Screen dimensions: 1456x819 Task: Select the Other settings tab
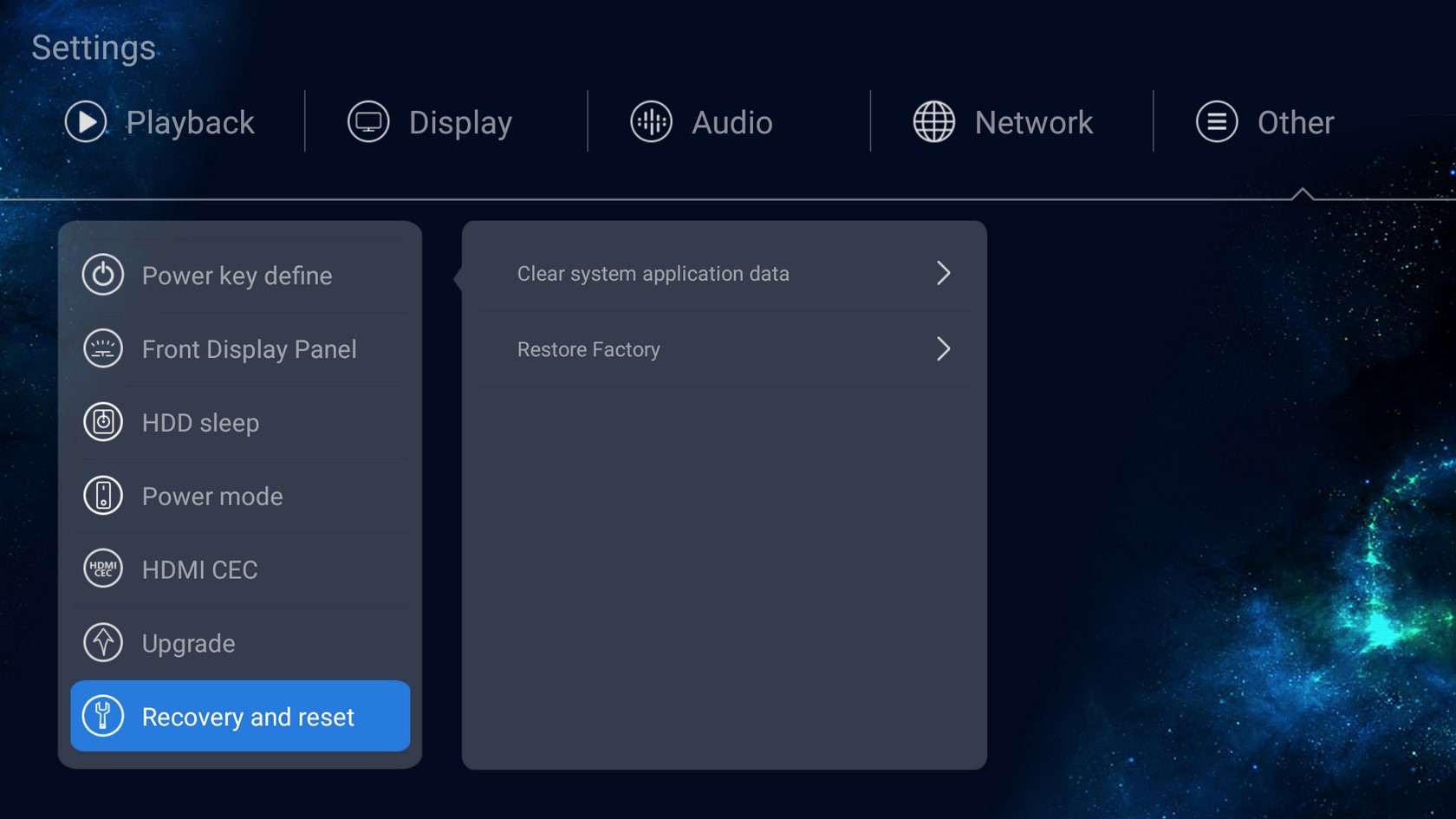pos(1264,122)
